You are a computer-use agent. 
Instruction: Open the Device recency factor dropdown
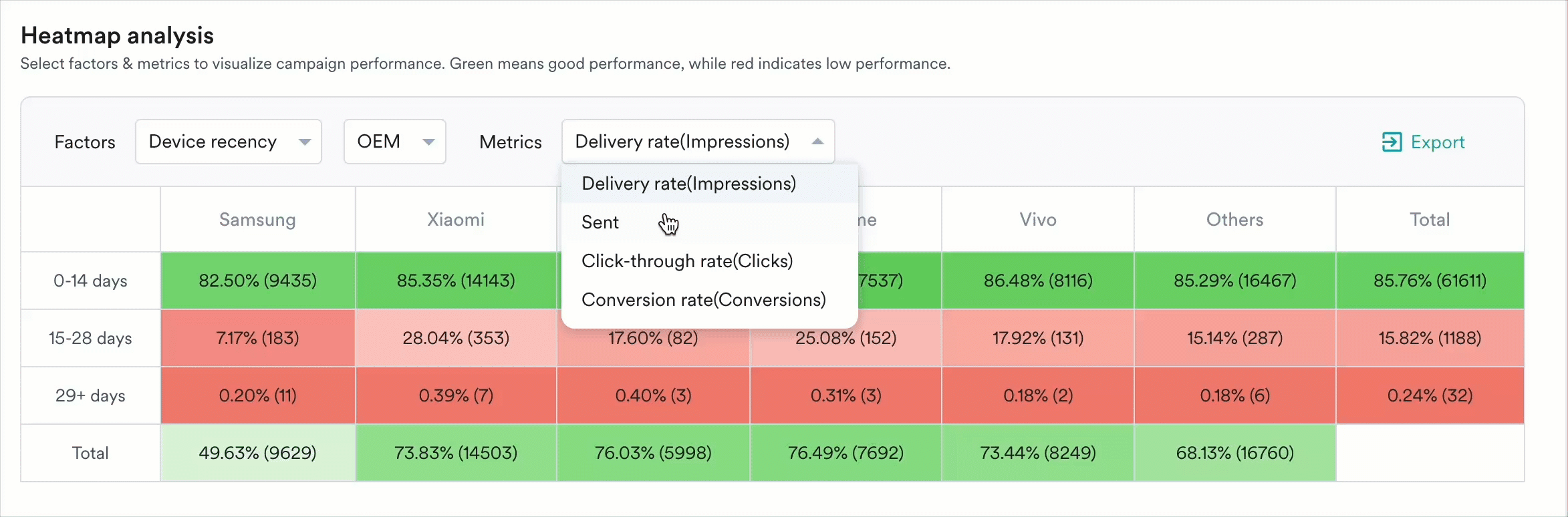coord(227,142)
